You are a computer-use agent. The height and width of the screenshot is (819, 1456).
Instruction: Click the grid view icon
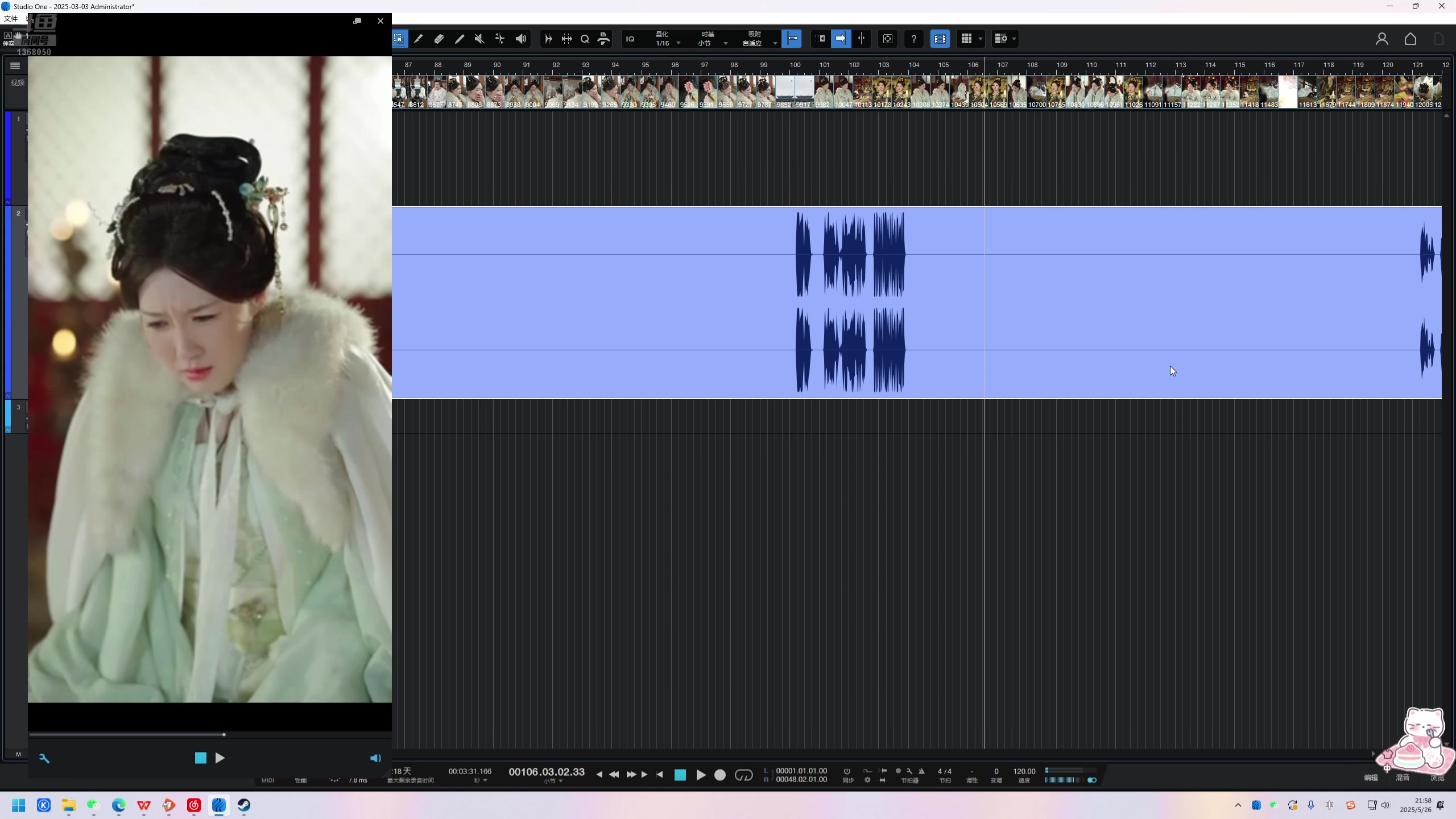point(966,39)
